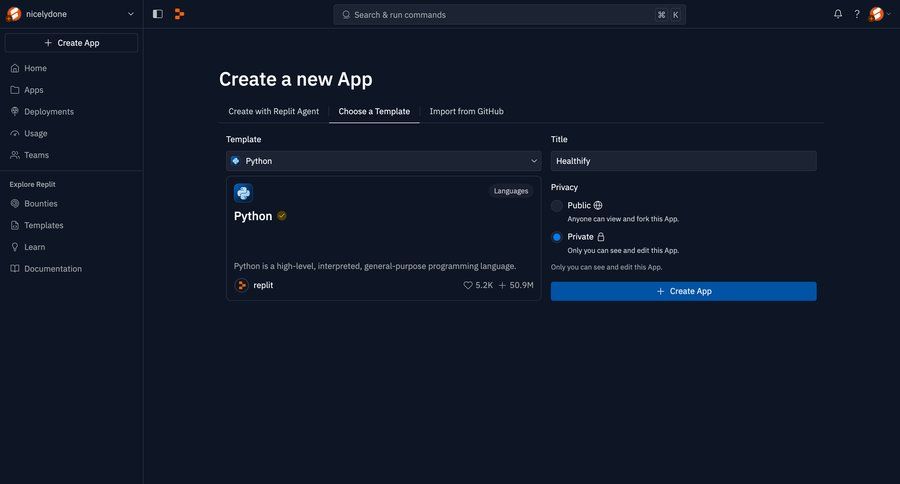
Task: Click the search magnifier icon in command bar
Action: point(346,14)
